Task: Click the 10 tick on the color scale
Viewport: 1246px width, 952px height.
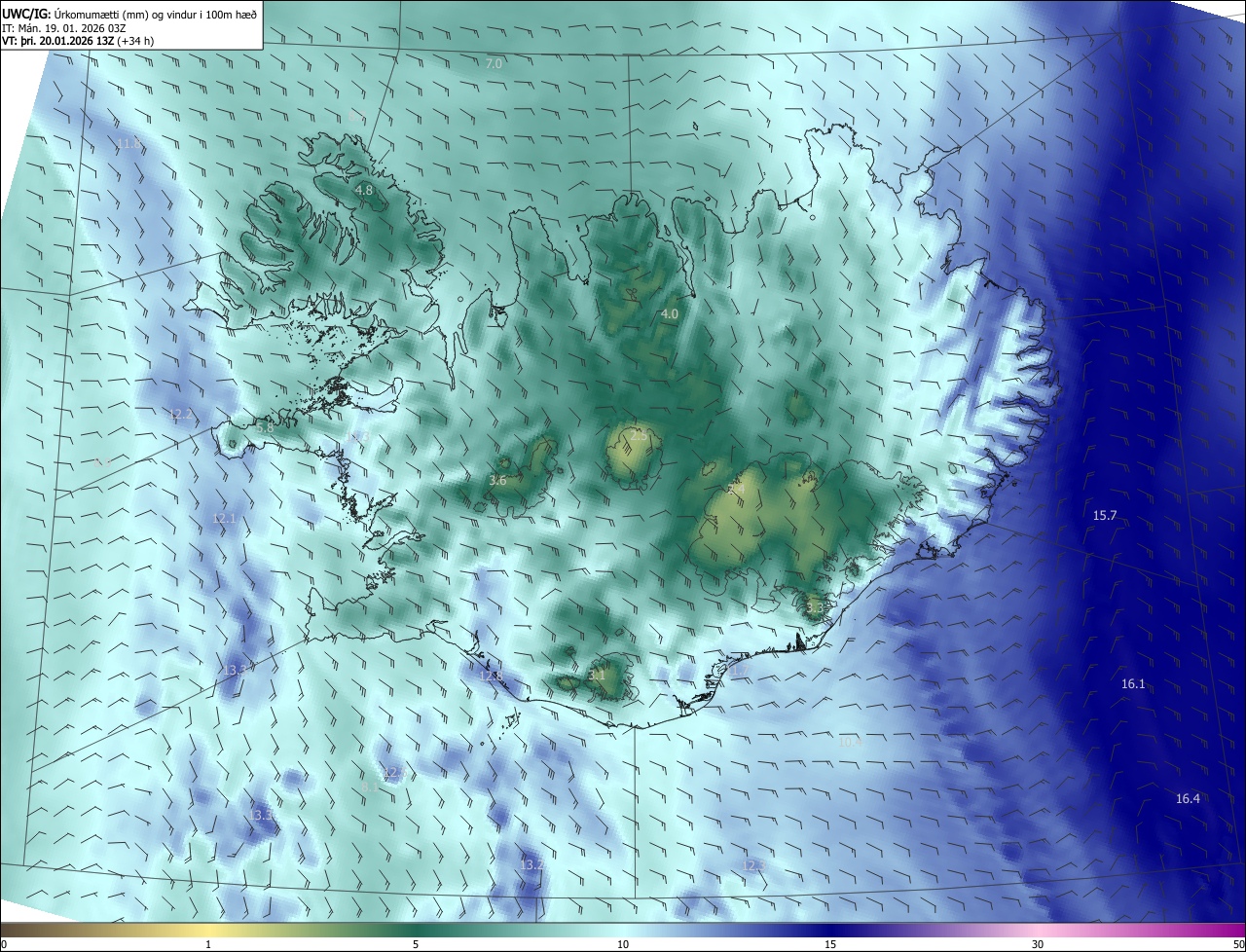Action: [x=623, y=944]
